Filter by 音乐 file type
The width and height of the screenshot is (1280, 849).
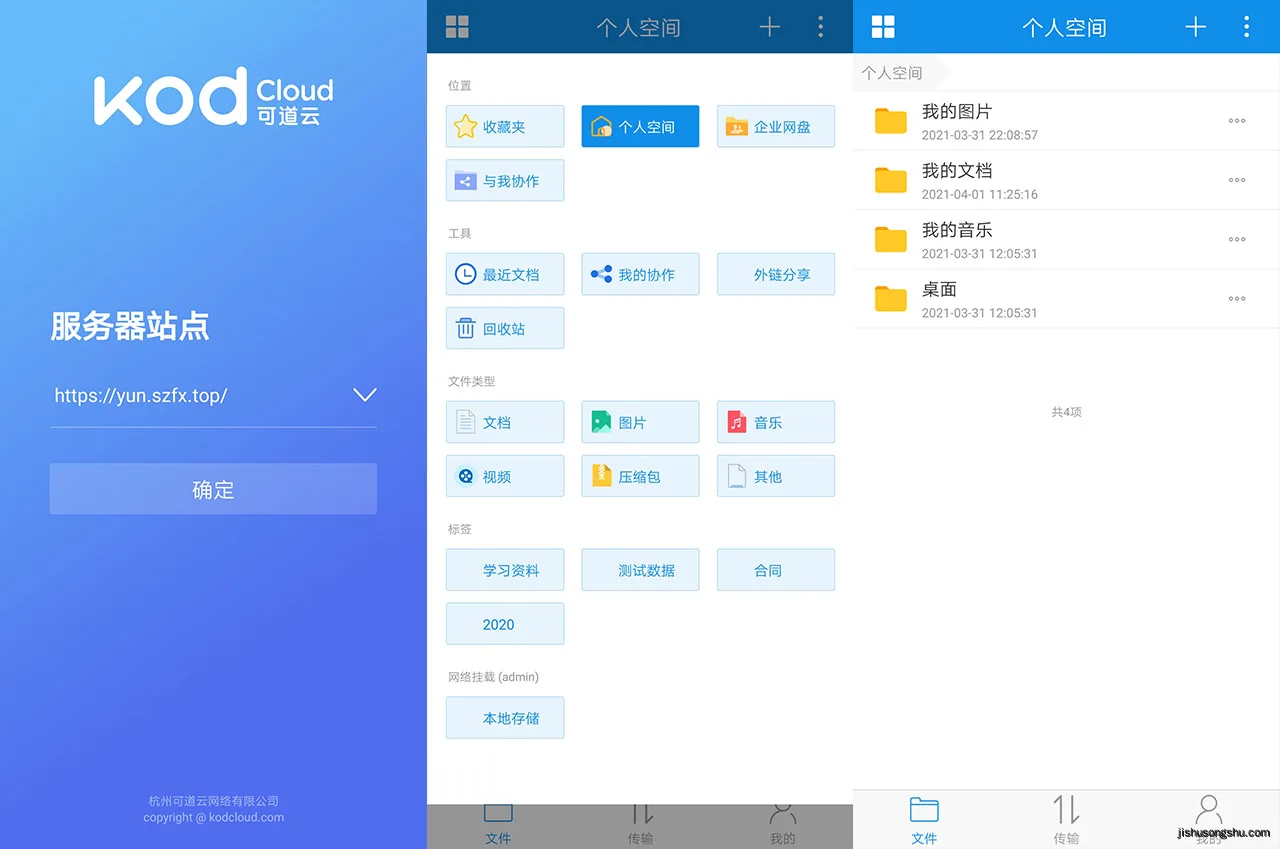tap(776, 422)
